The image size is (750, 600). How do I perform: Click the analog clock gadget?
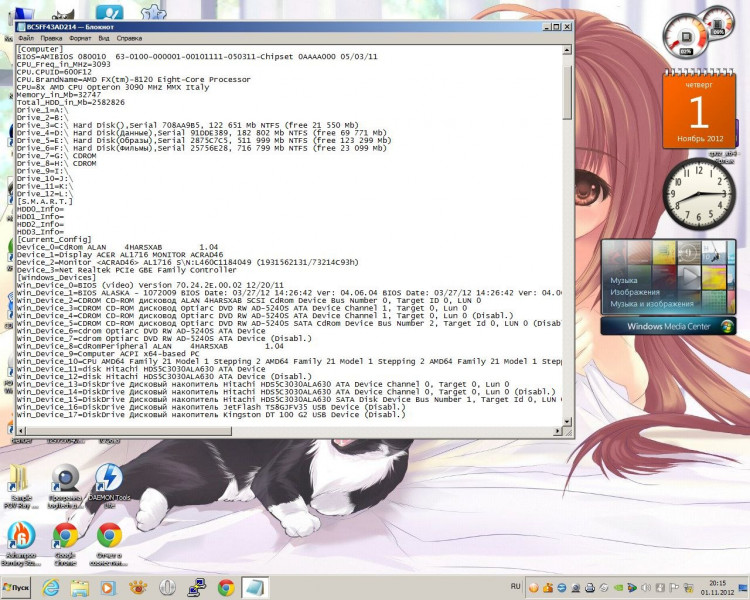(699, 194)
